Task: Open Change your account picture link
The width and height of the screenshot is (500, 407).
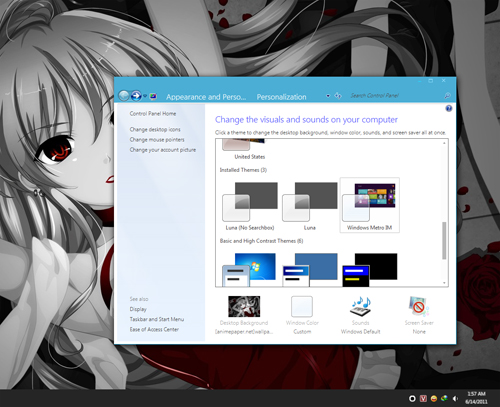Action: (163, 150)
